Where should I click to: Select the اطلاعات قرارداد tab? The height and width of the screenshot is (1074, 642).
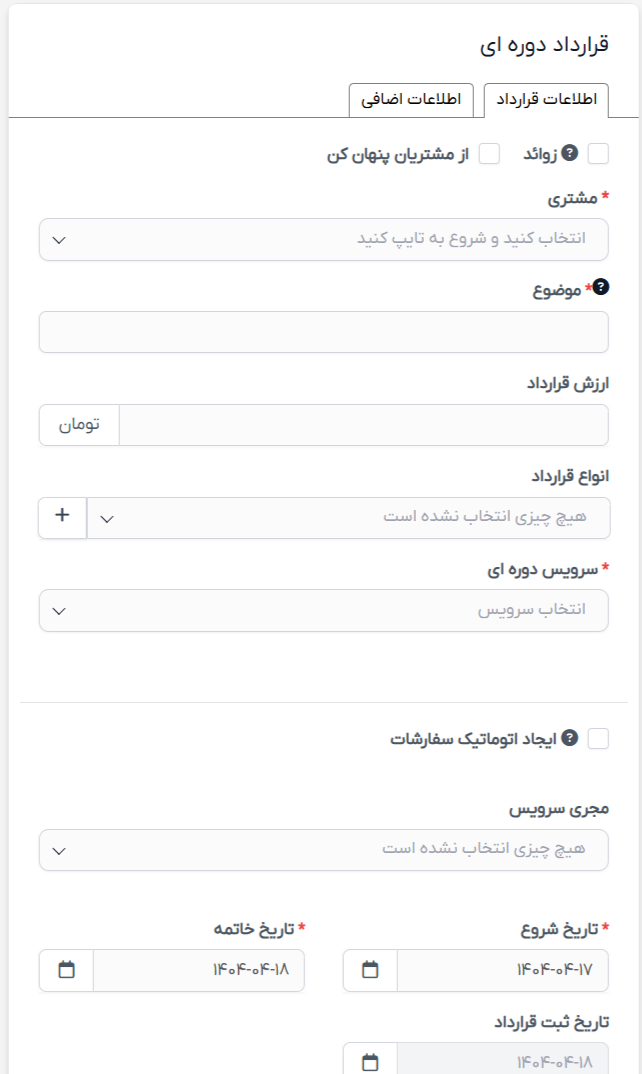point(546,100)
